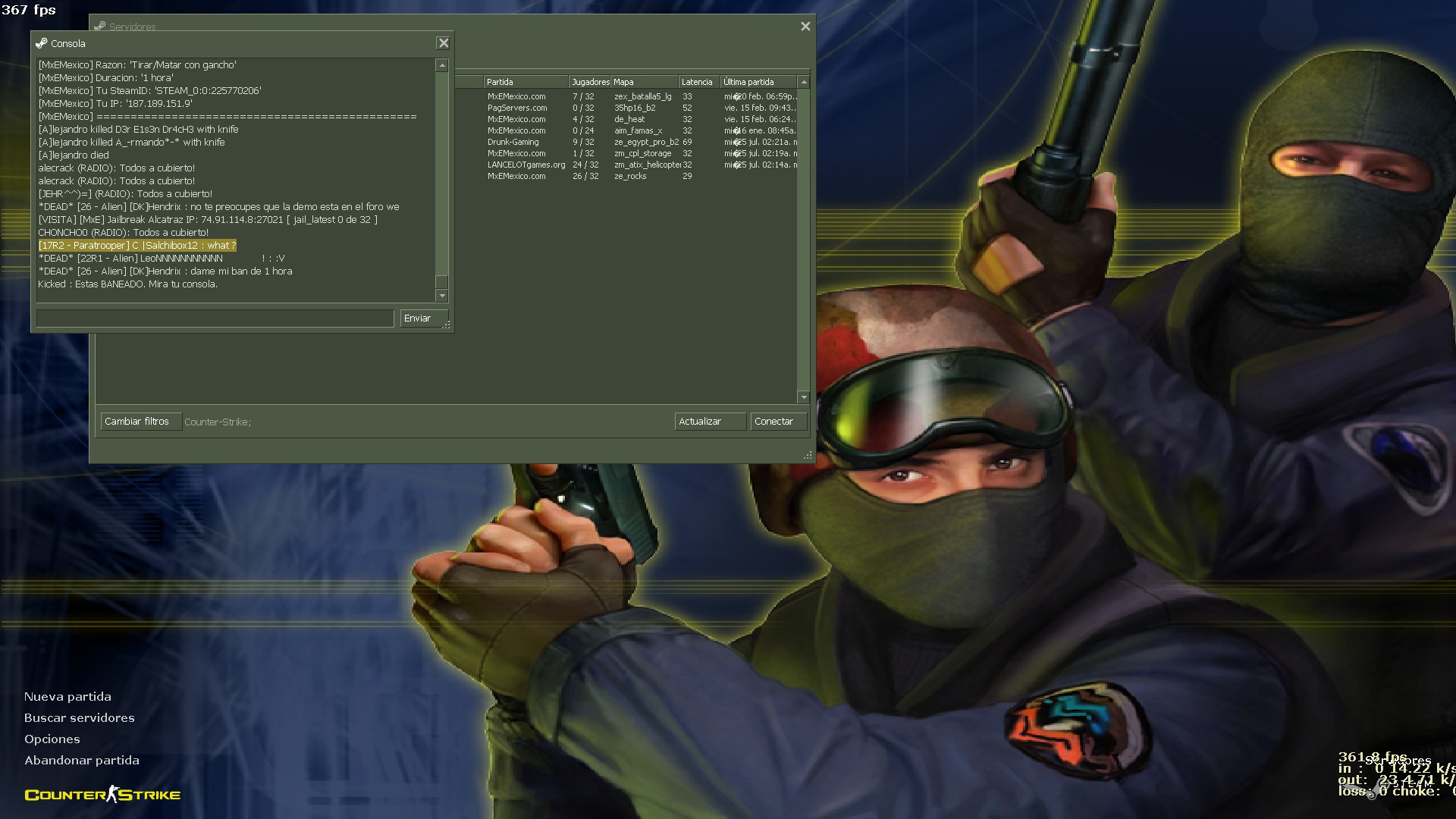Open Nueva partida from main menu
1456x819 pixels.
tap(67, 697)
